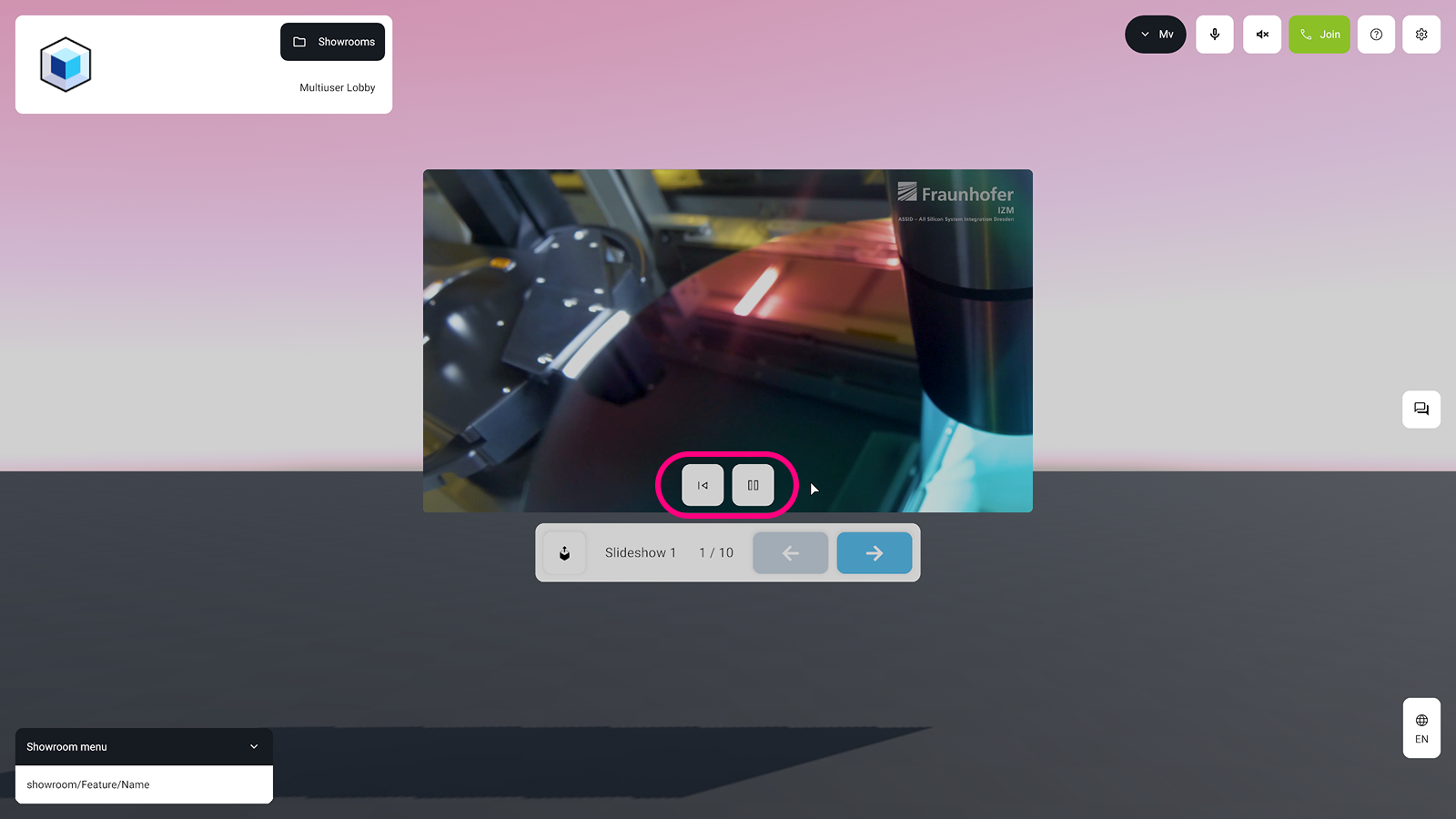Open the chat panel icon on the right

tap(1421, 409)
